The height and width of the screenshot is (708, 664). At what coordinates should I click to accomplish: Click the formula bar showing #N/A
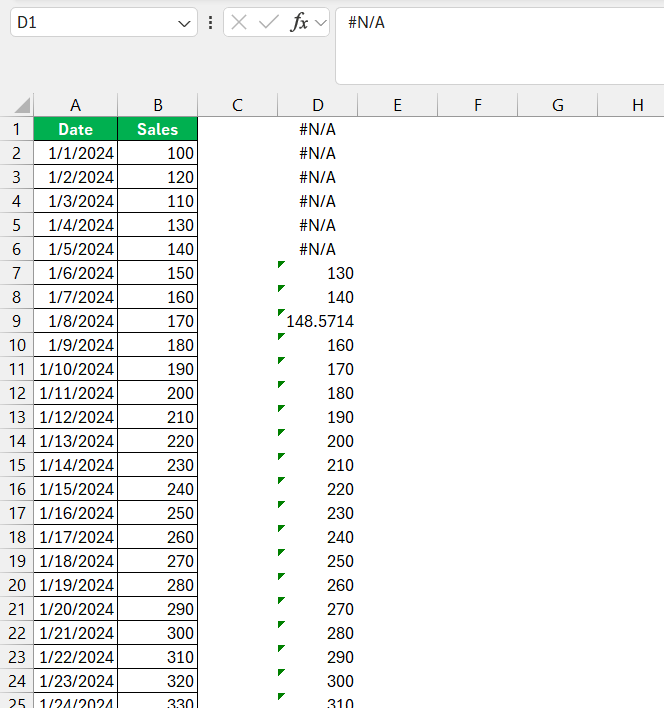[x=500, y=45]
